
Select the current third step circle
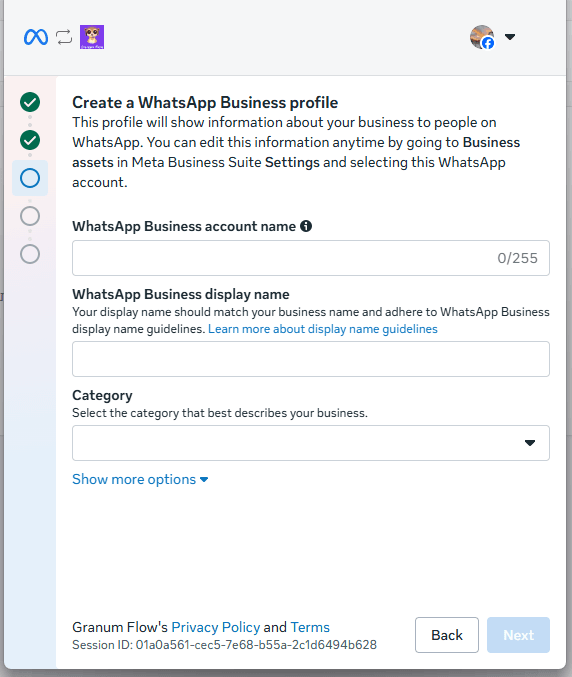point(30,178)
